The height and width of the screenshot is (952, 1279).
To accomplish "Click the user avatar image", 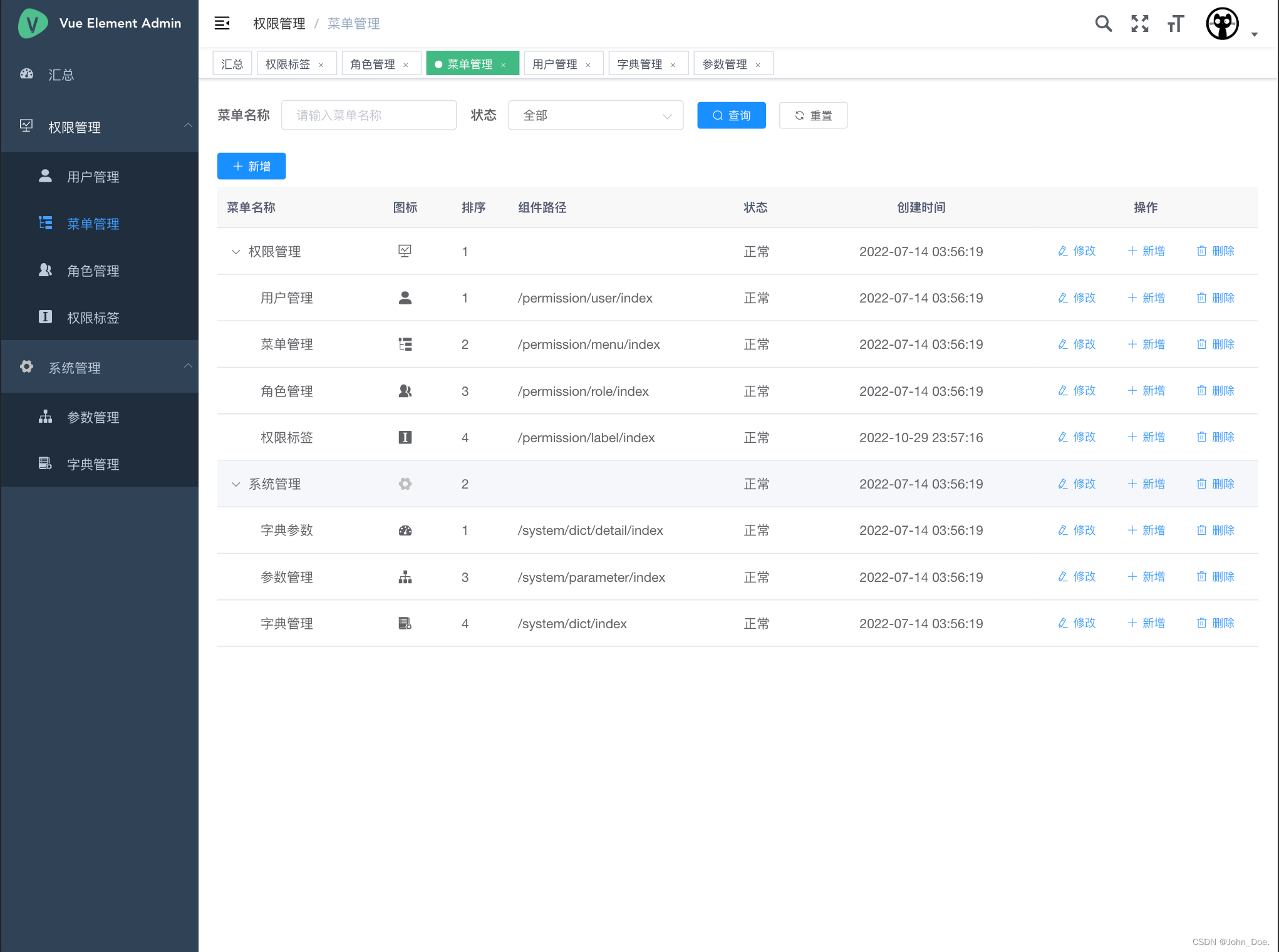I will [x=1222, y=24].
